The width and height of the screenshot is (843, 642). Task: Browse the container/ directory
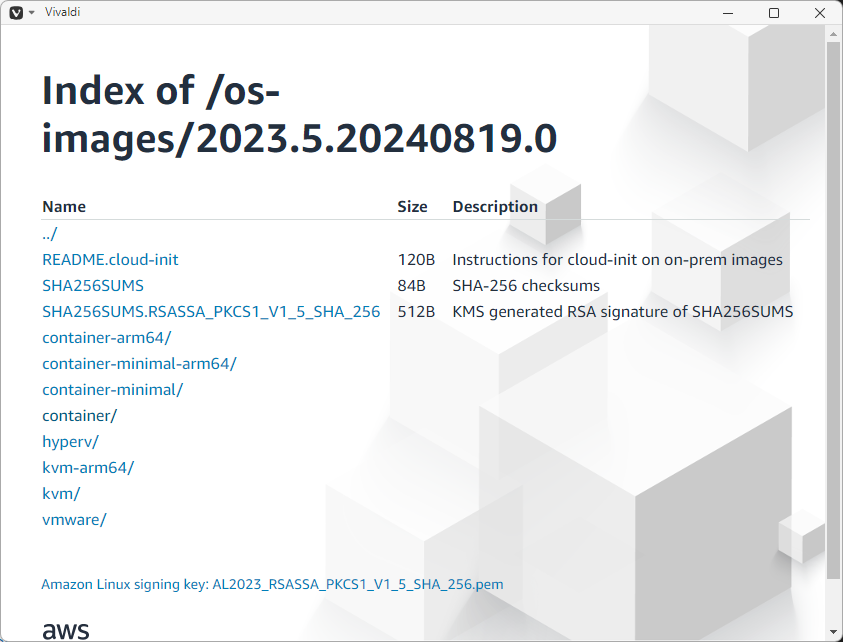point(79,415)
